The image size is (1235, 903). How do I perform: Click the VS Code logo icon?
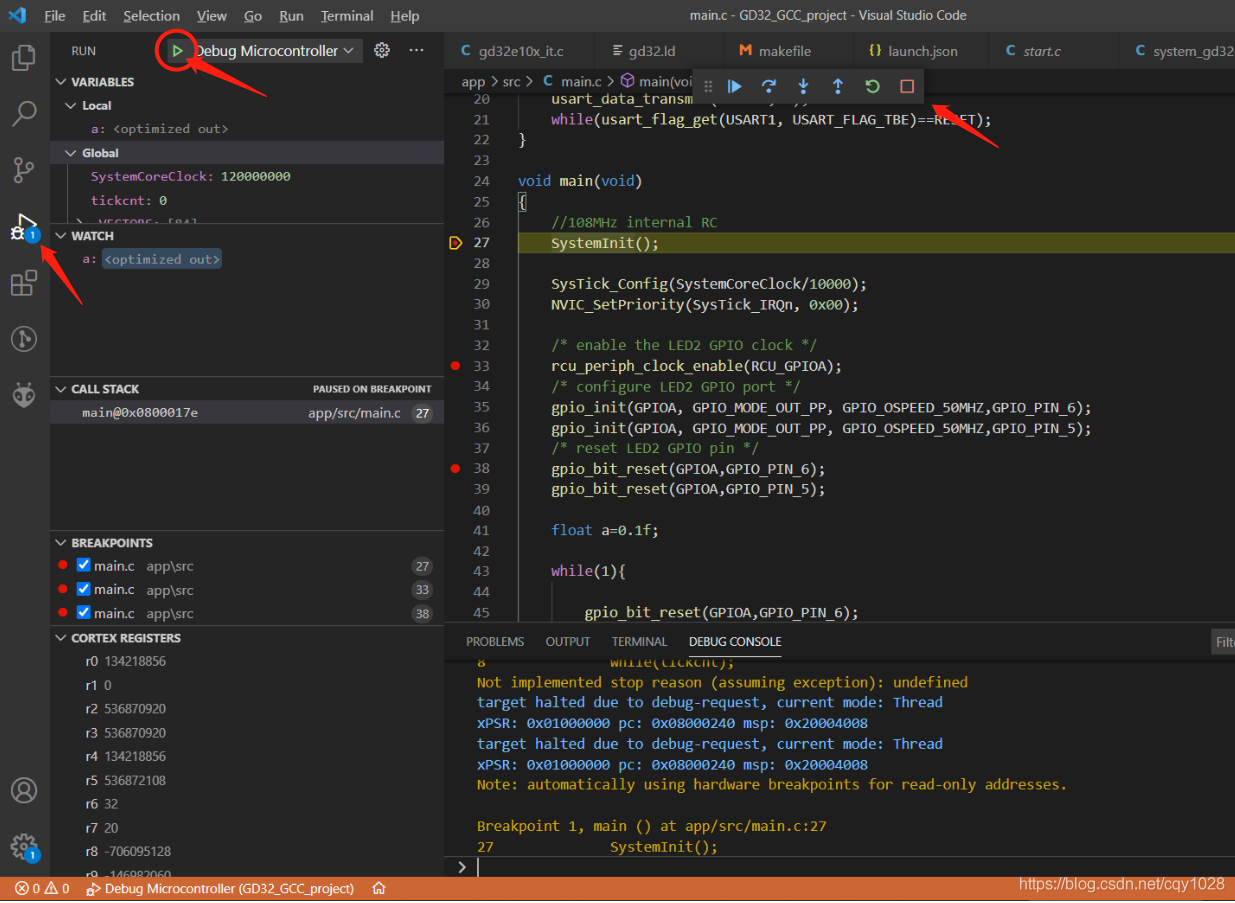click(17, 15)
